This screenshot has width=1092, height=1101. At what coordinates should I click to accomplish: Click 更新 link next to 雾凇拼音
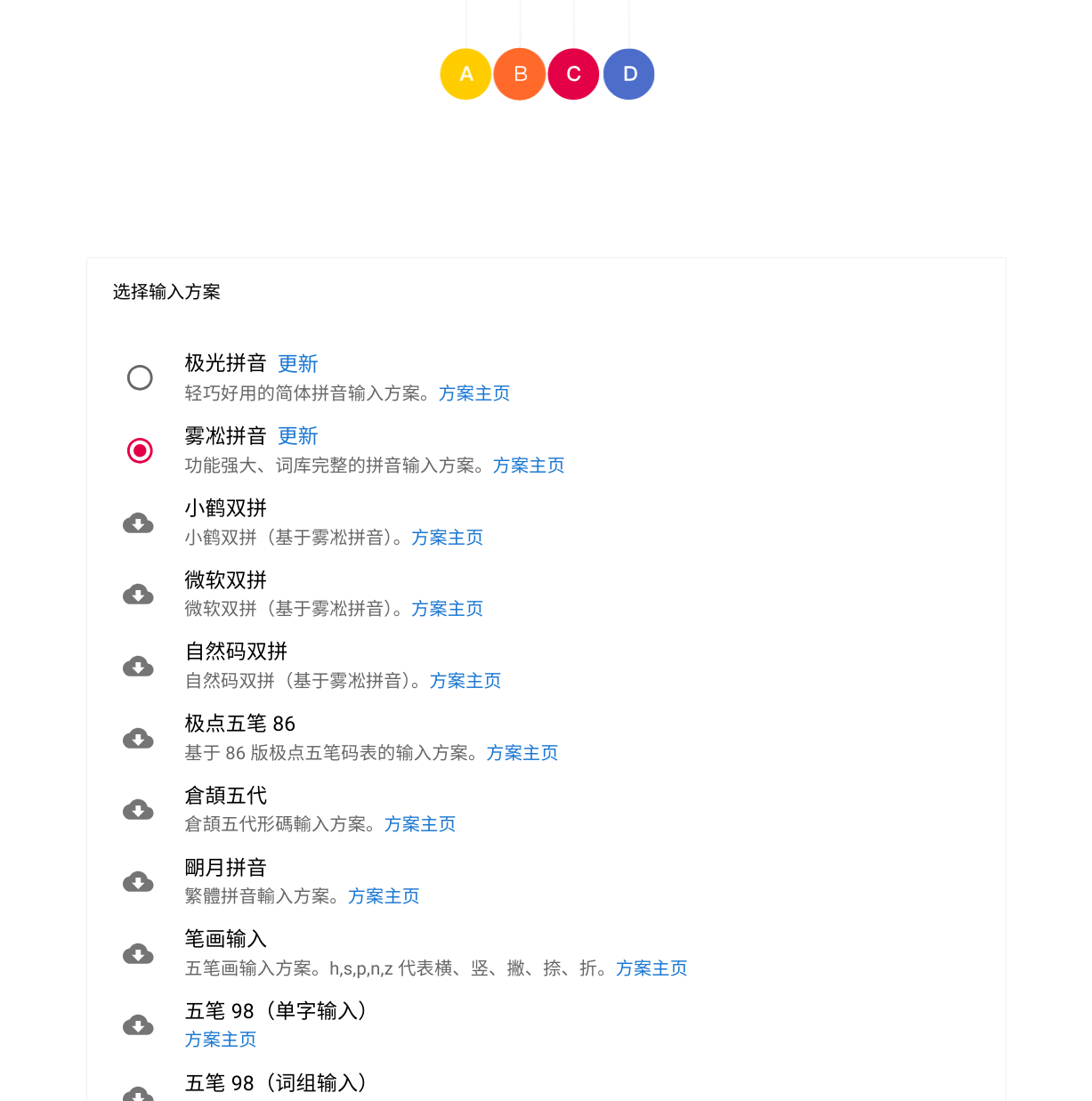click(297, 436)
